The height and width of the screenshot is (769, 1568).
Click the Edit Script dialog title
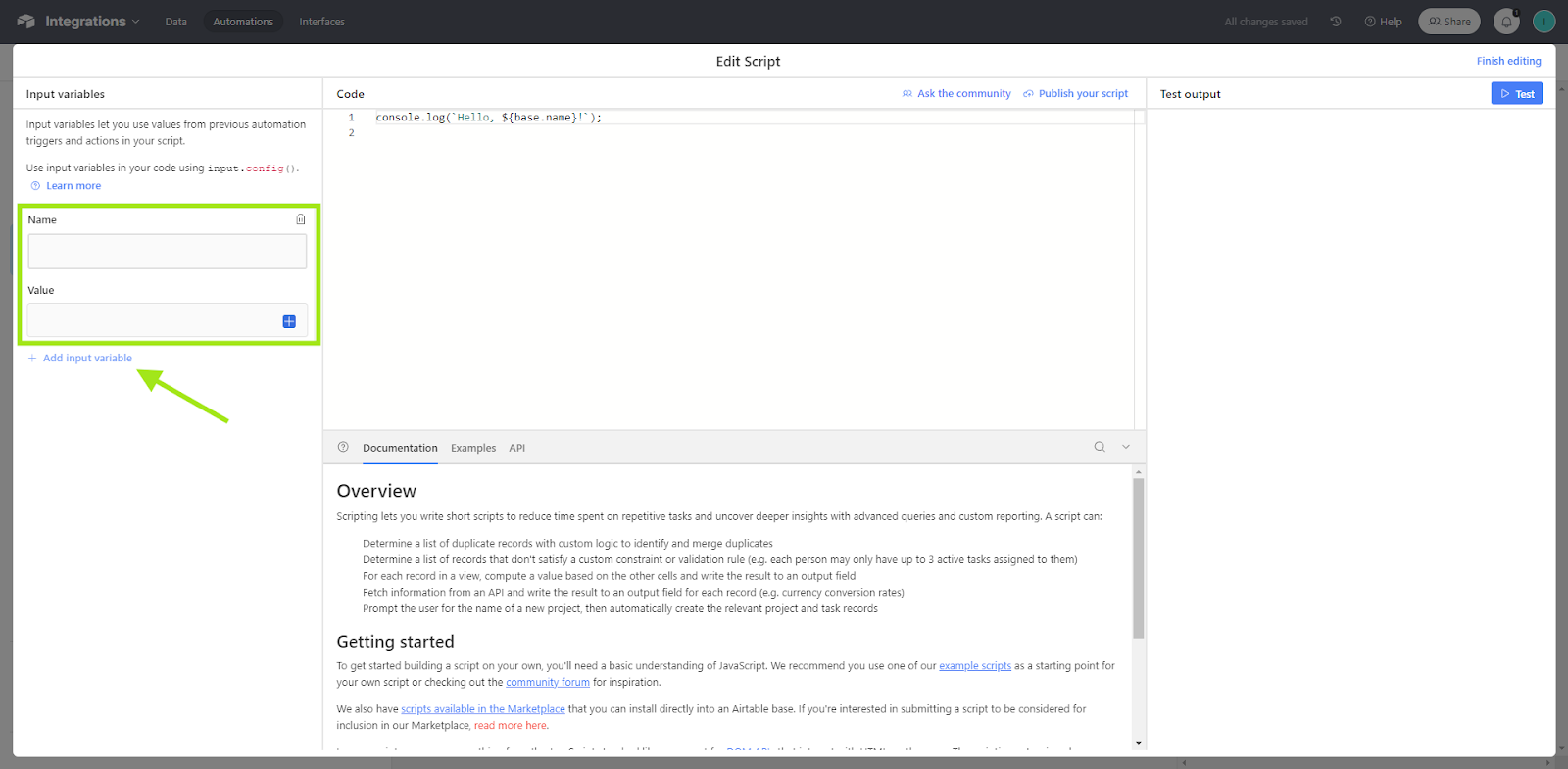tap(748, 61)
